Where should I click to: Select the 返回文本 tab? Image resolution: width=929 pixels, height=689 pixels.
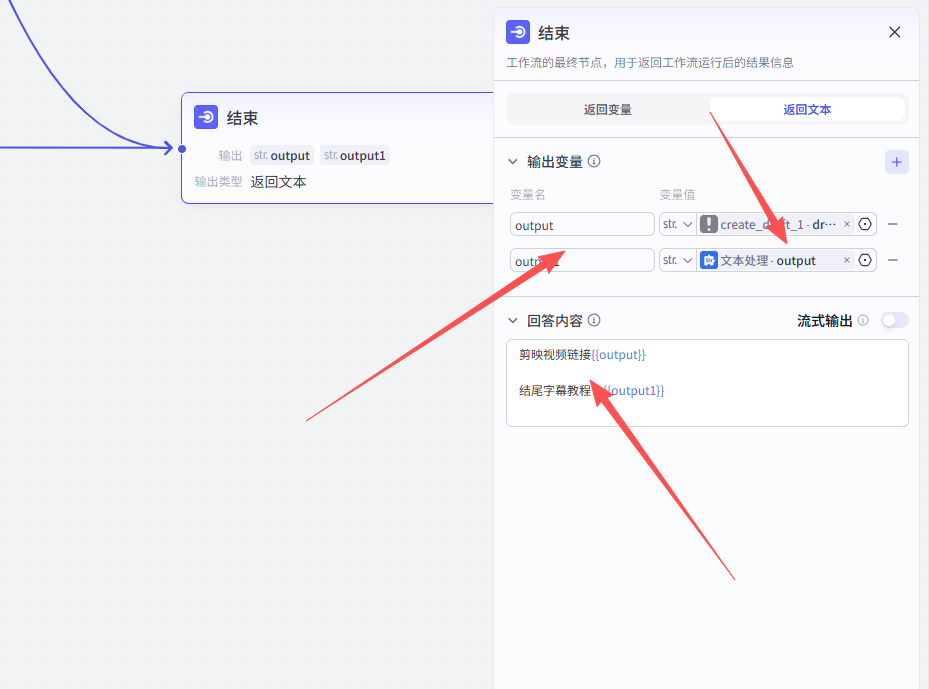pos(806,109)
